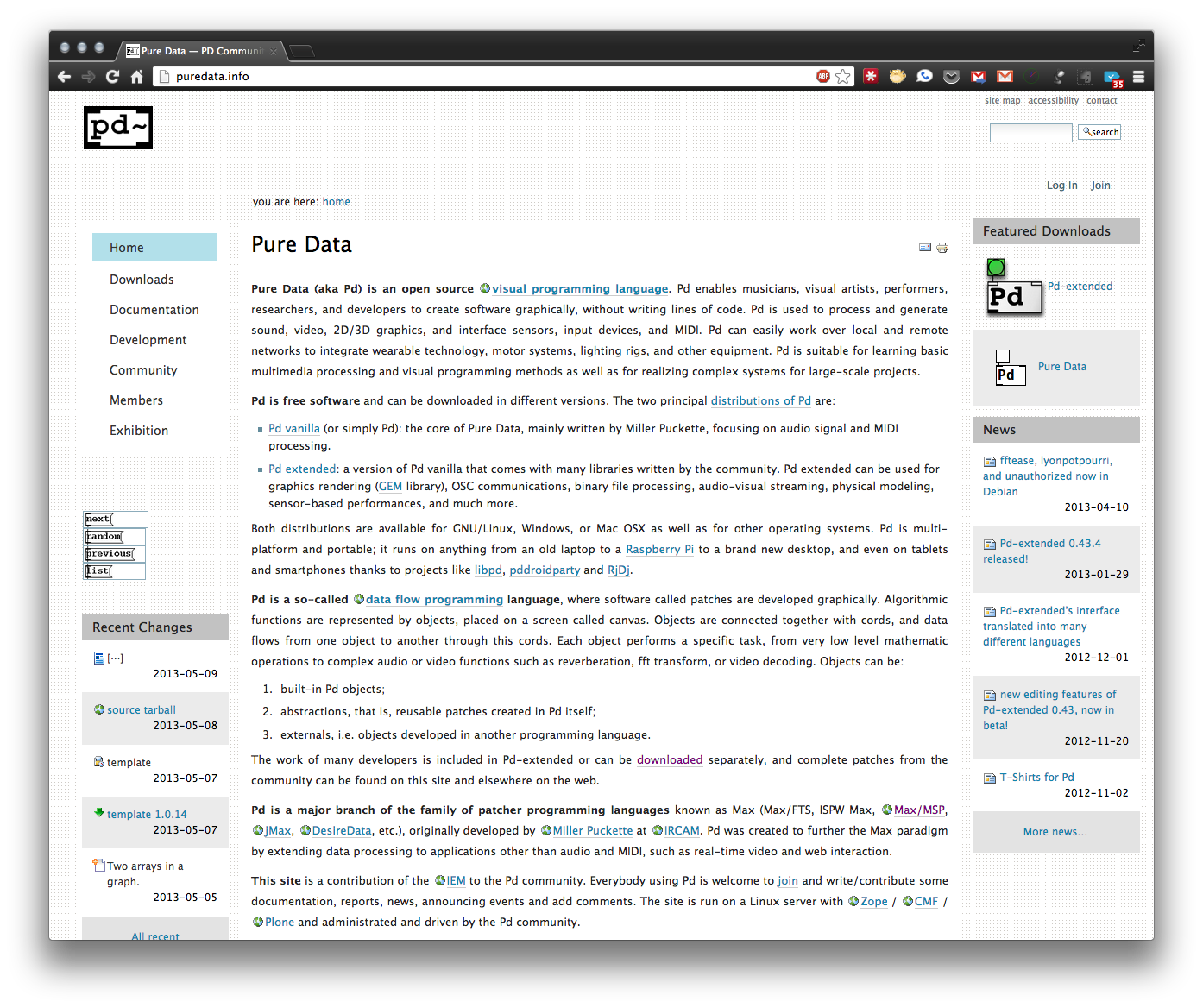
Task: Click the site search text field
Action: click(x=1030, y=132)
